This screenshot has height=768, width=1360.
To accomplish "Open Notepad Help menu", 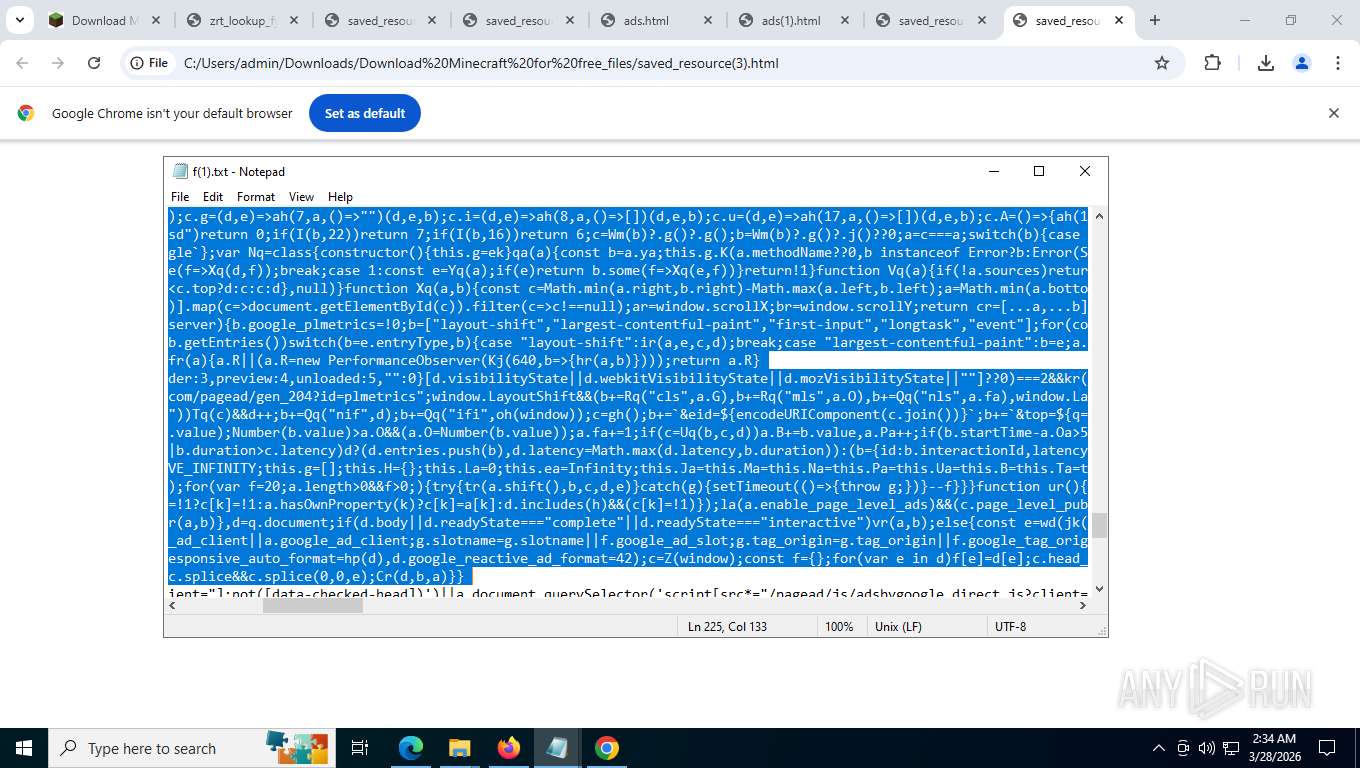I will [x=340, y=197].
